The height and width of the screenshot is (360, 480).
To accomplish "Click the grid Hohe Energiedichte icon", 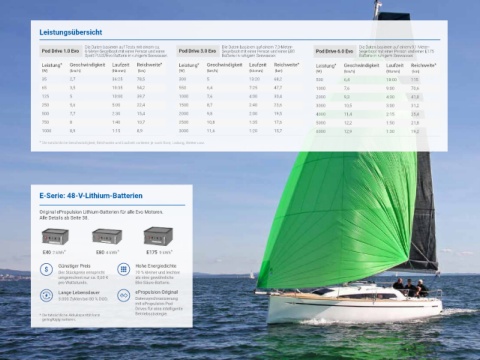I will [x=124, y=269].
